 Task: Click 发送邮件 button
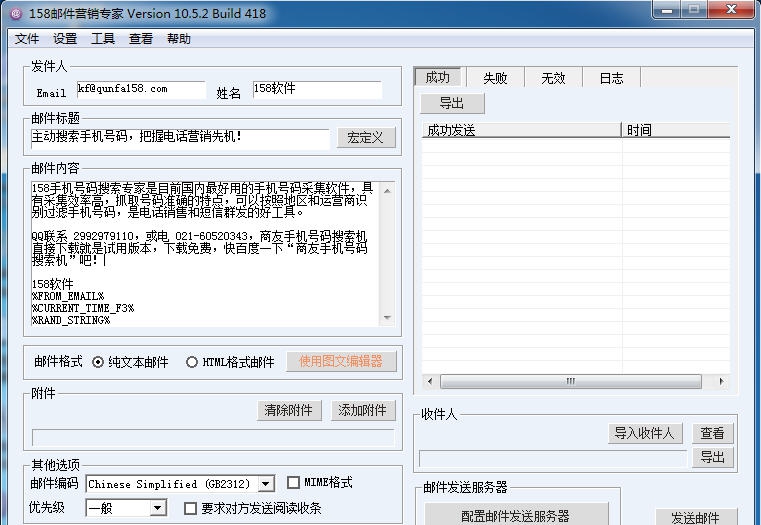696,517
